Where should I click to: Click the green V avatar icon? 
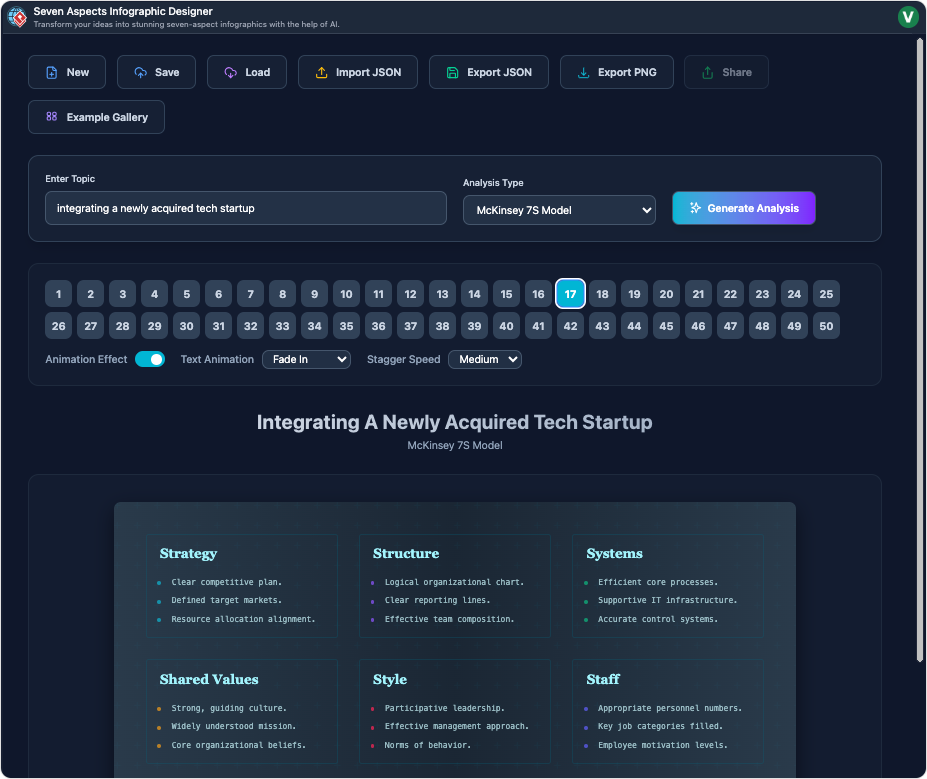(x=908, y=16)
